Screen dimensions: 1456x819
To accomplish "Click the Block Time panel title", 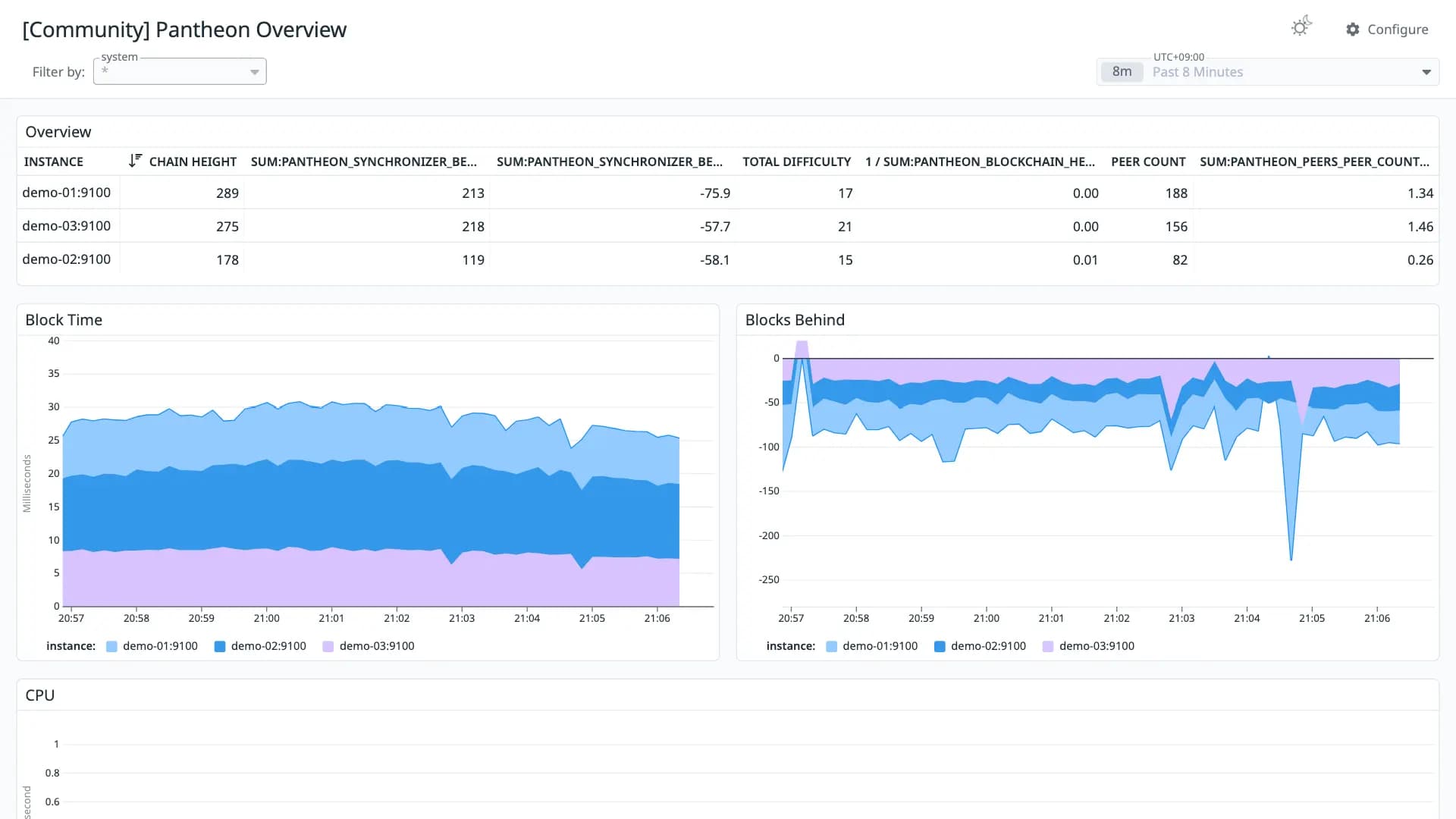I will [x=64, y=320].
